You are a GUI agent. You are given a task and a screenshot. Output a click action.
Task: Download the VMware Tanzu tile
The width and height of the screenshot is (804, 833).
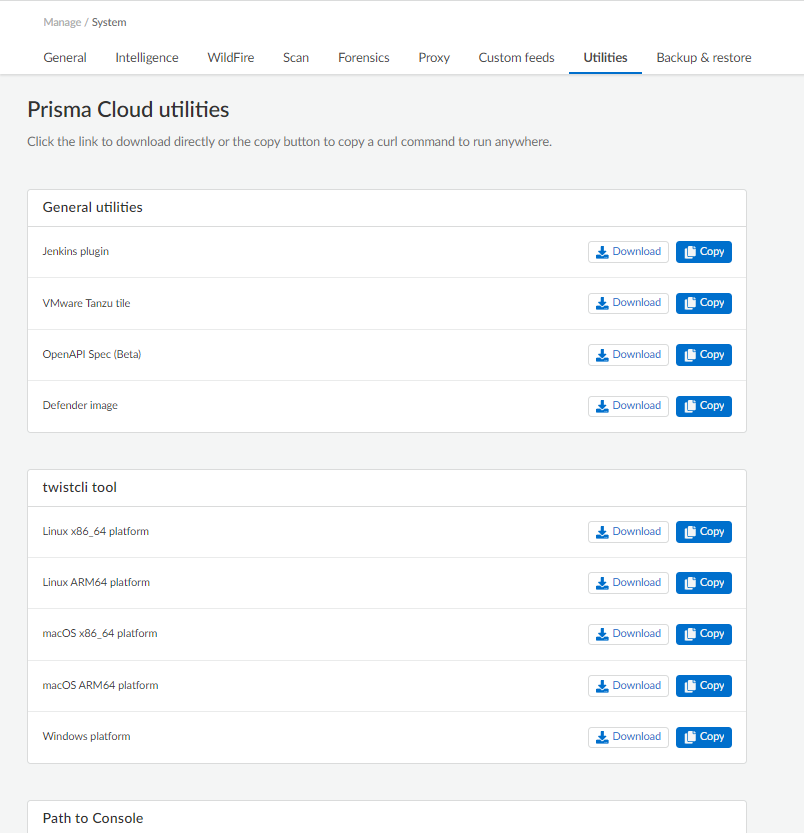[x=628, y=303]
